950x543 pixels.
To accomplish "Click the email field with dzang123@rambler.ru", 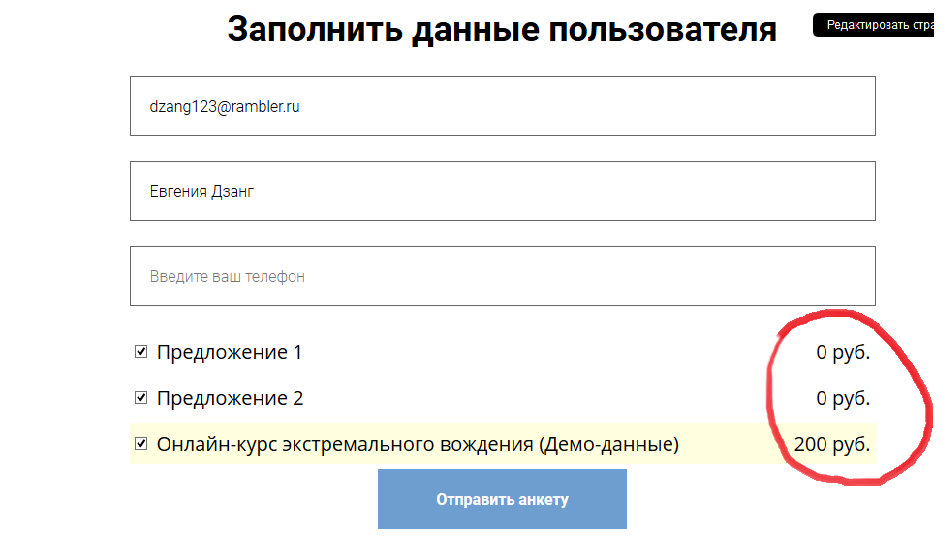I will click(x=502, y=106).
